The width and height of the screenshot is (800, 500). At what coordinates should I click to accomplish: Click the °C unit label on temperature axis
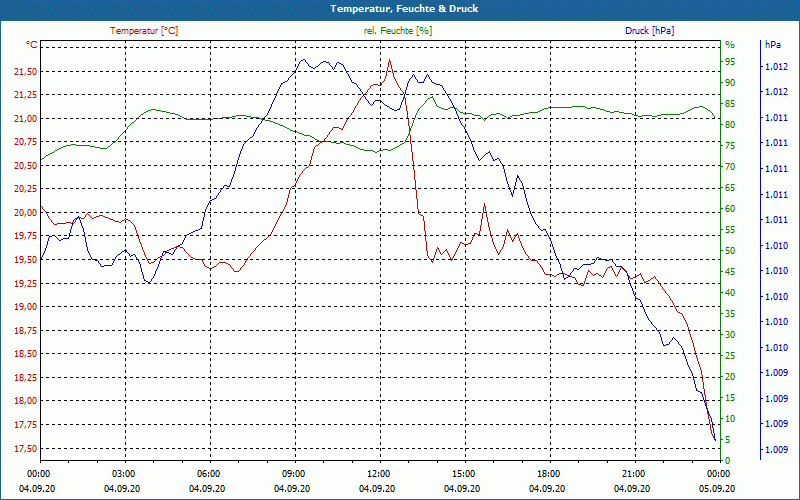(x=32, y=45)
